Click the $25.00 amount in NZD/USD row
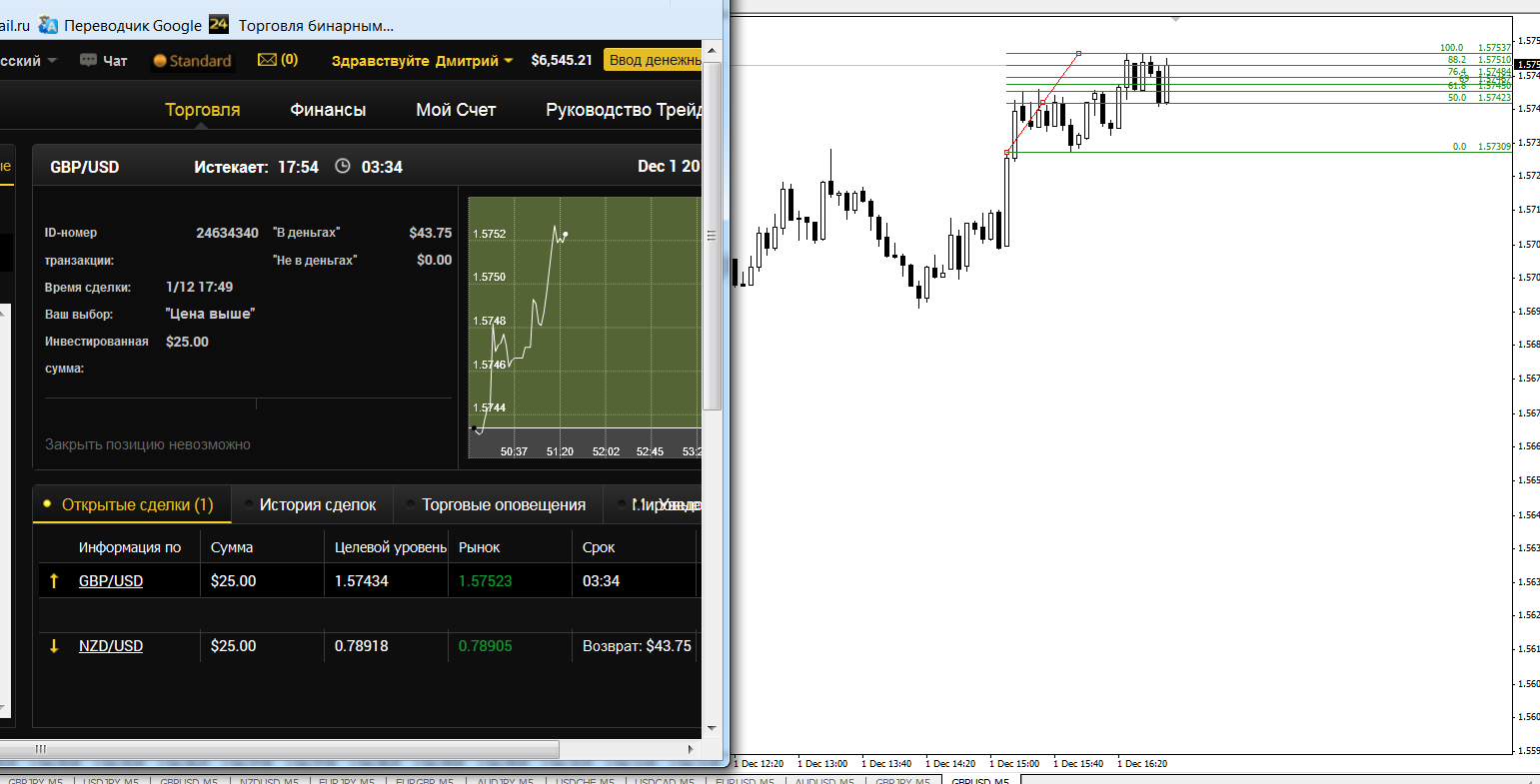 [234, 646]
